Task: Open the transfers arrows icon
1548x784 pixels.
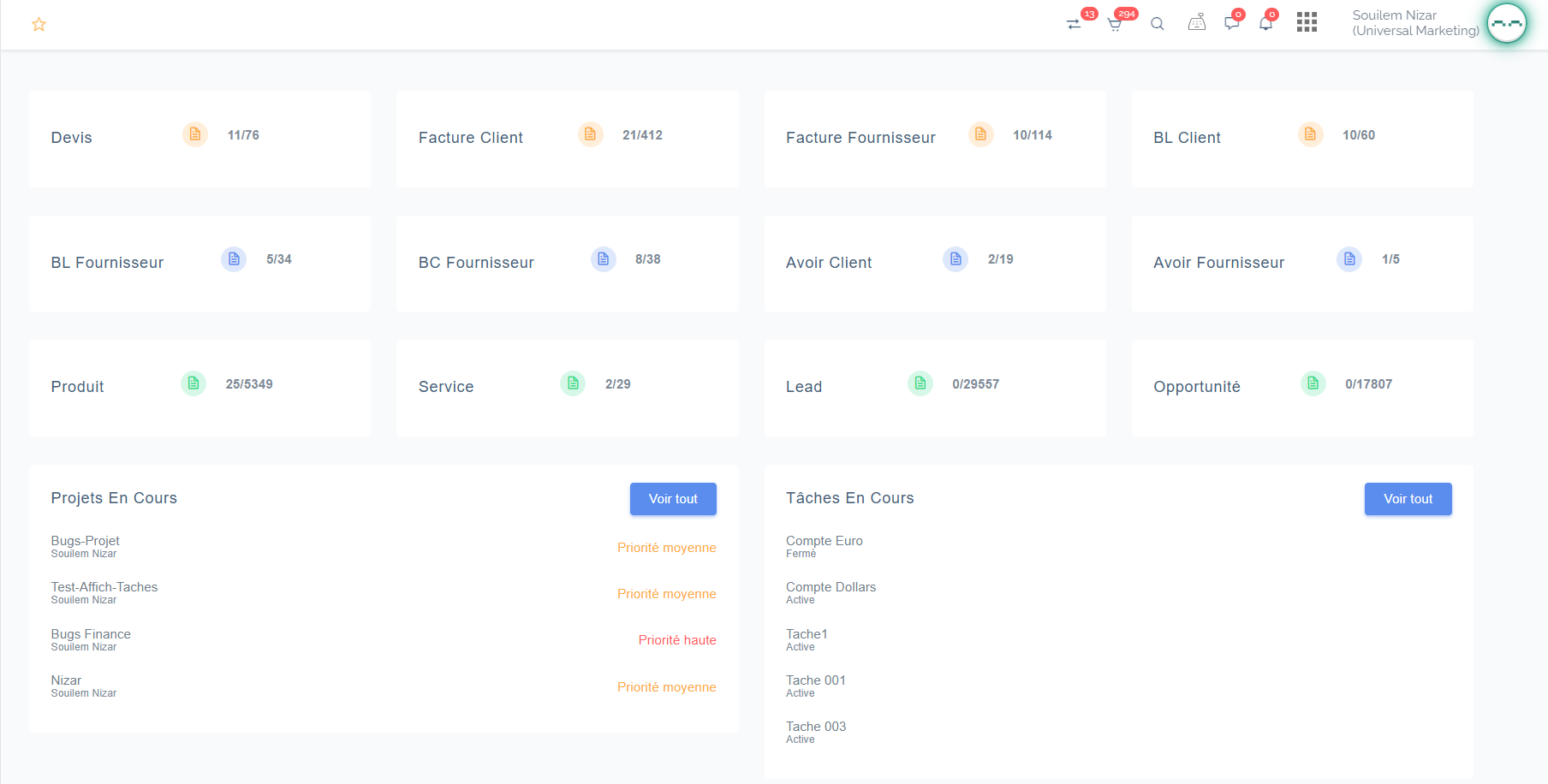Action: pyautogui.click(x=1074, y=24)
